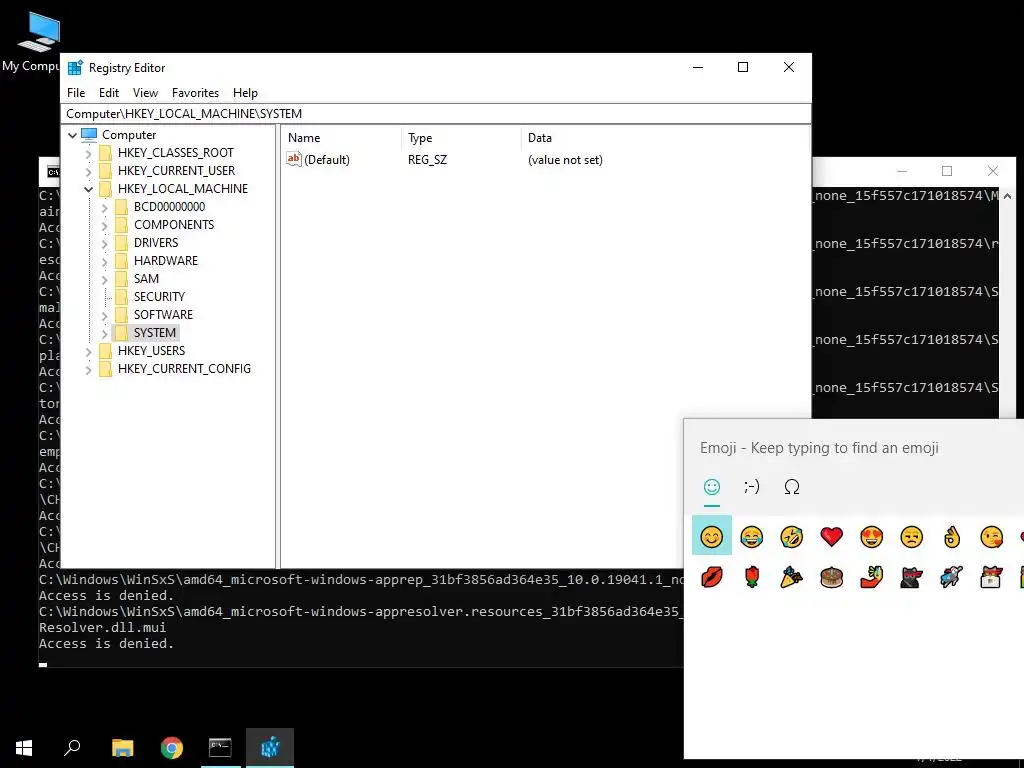Select the kiss mark lips emoji
Image resolution: width=1024 pixels, height=768 pixels.
[711, 577]
